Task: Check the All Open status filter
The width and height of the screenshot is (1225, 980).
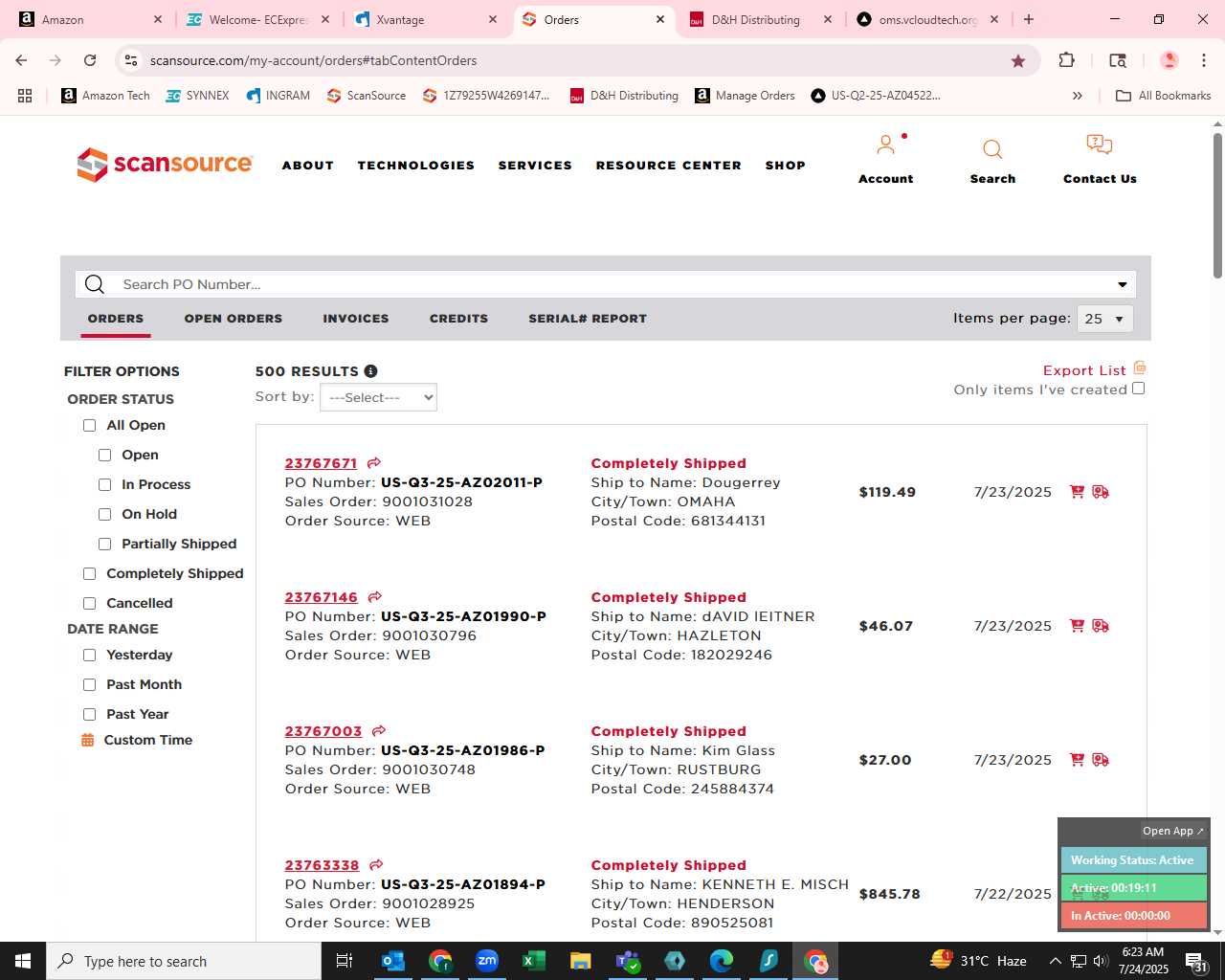Action: (x=90, y=426)
